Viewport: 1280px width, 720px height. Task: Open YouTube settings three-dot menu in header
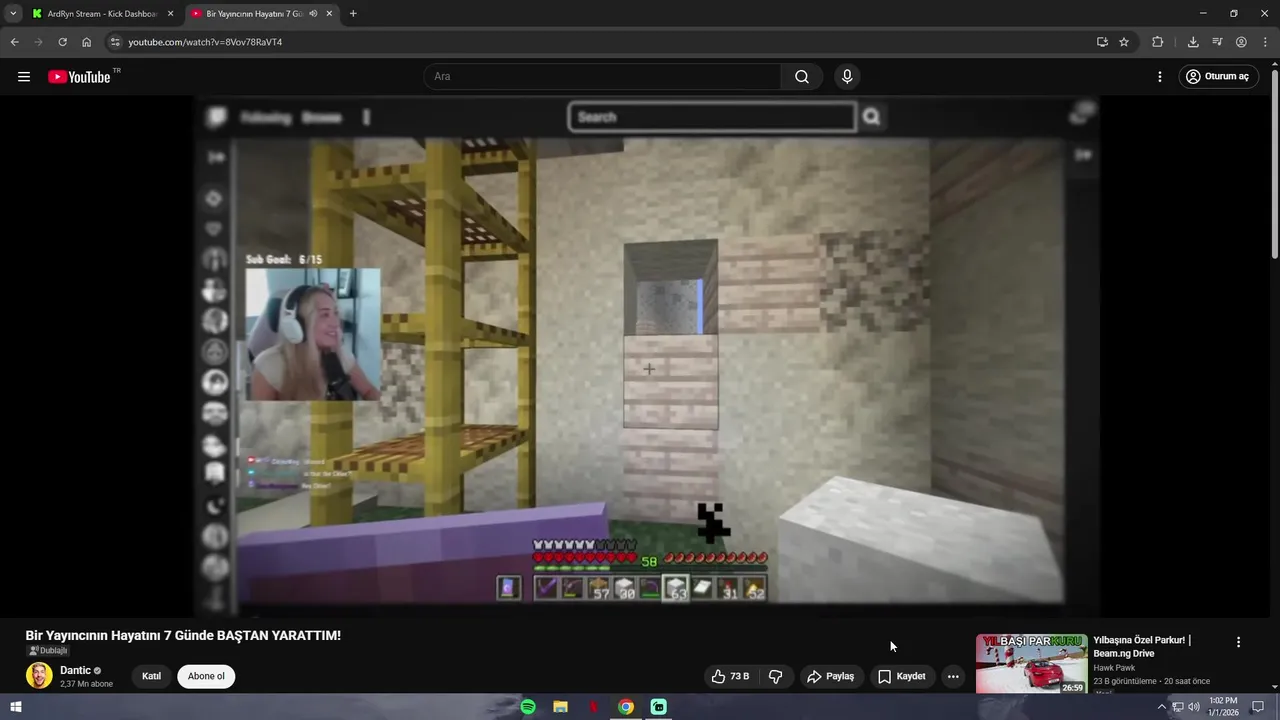1160,77
